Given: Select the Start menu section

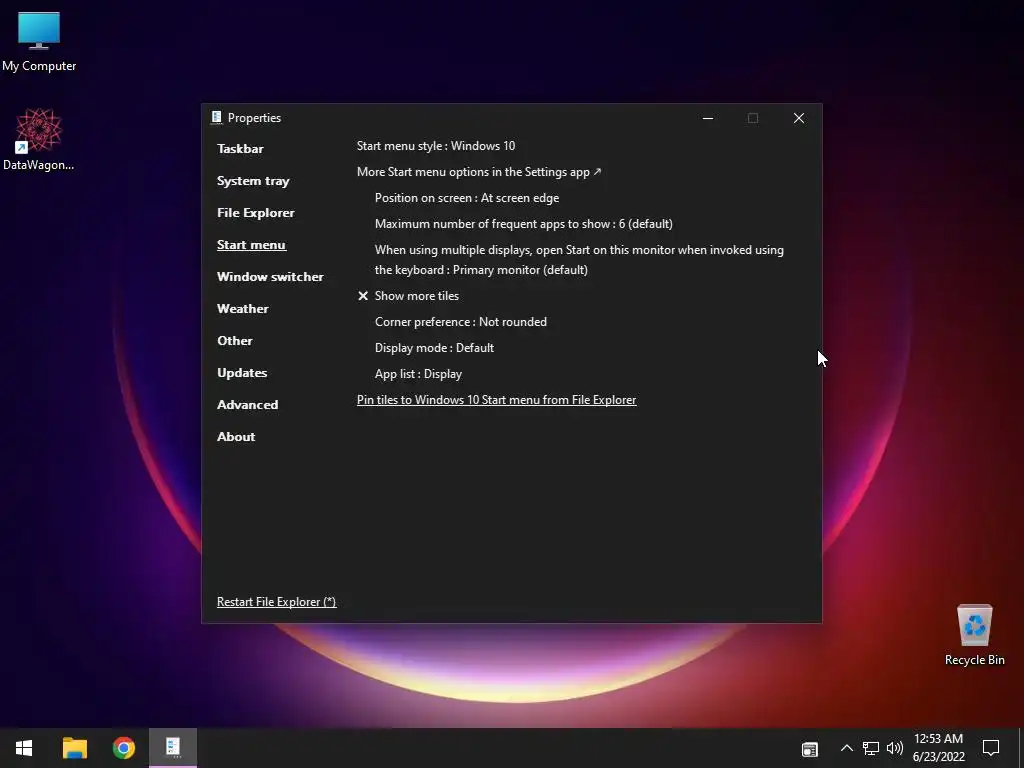Looking at the screenshot, I should 251,245.
